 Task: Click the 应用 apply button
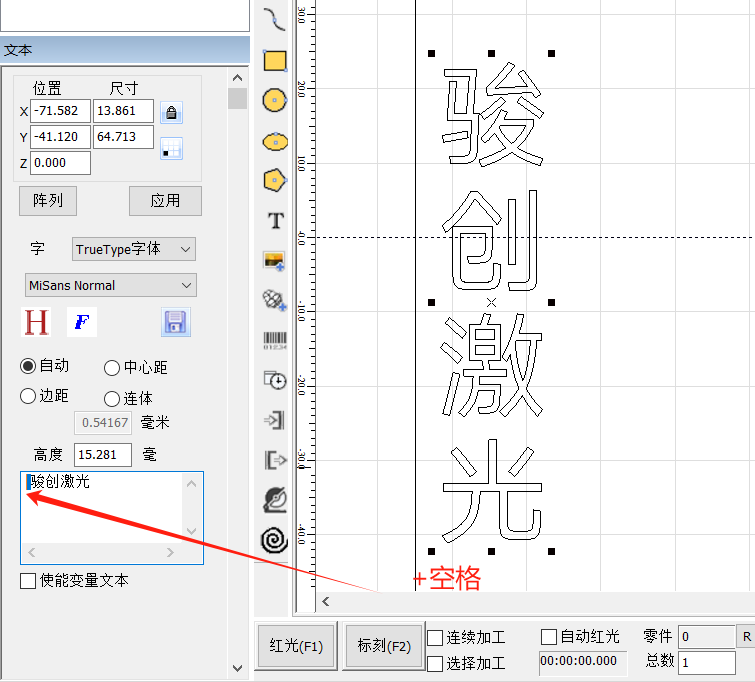[165, 201]
